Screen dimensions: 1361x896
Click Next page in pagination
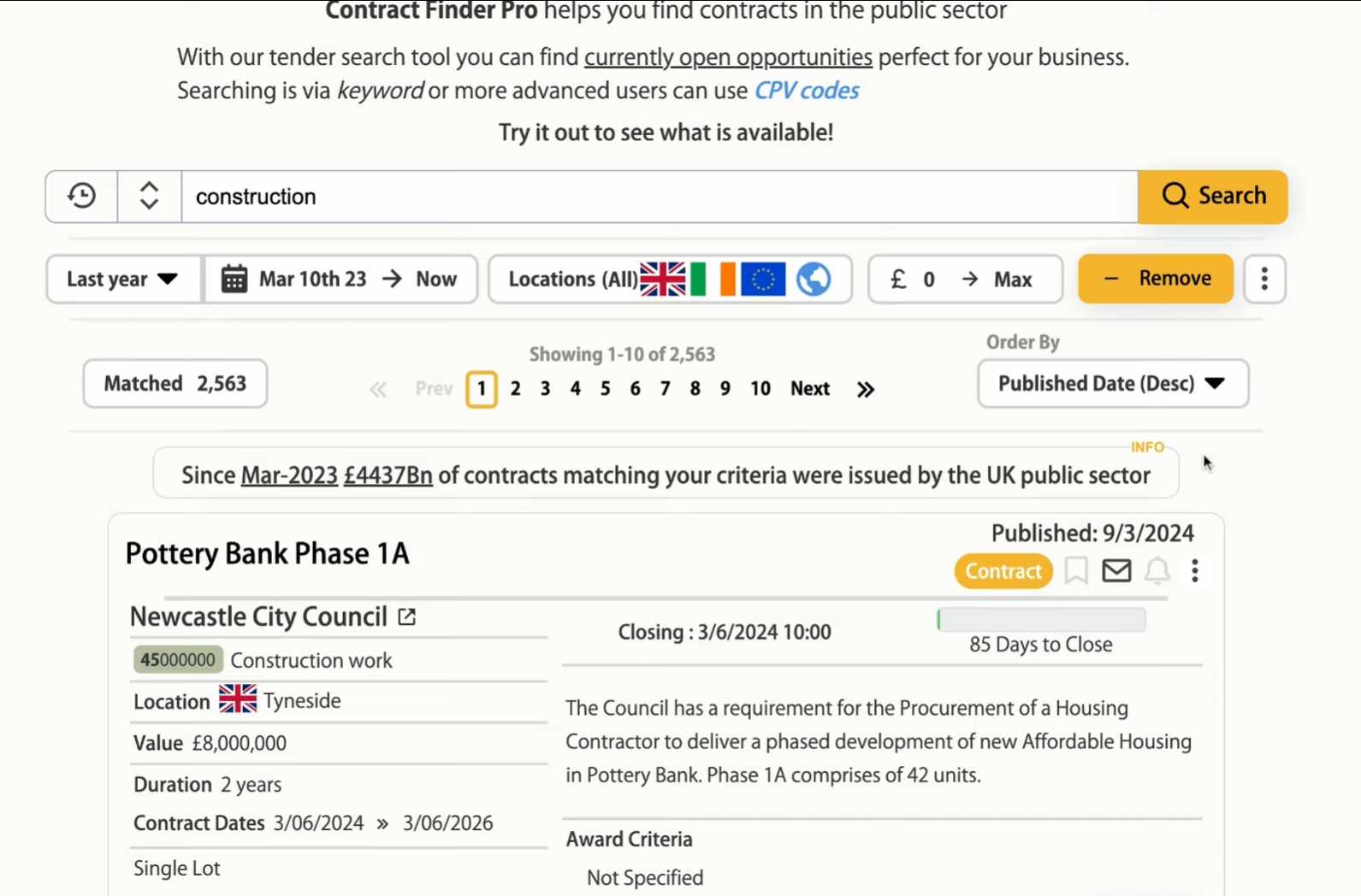tap(810, 389)
